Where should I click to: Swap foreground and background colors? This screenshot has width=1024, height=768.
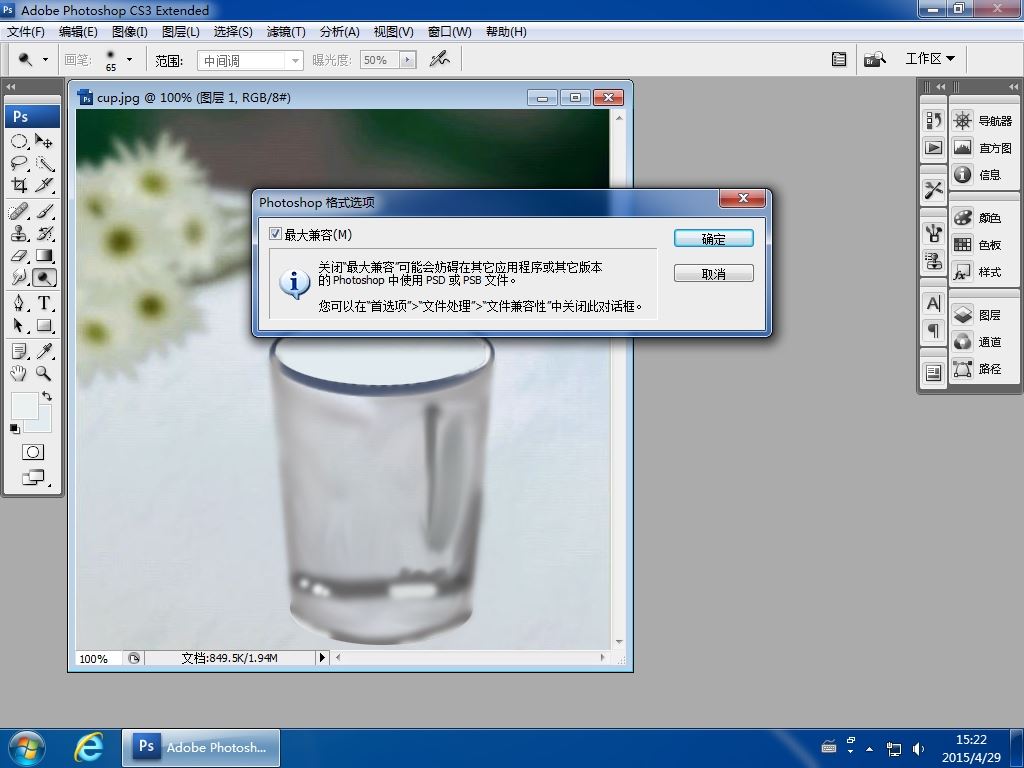click(47, 396)
